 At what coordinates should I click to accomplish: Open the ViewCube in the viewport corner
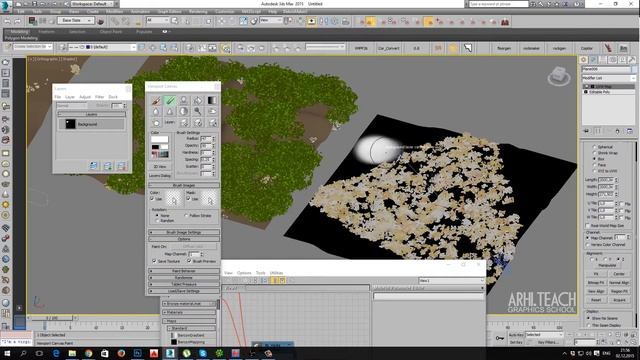pos(559,76)
